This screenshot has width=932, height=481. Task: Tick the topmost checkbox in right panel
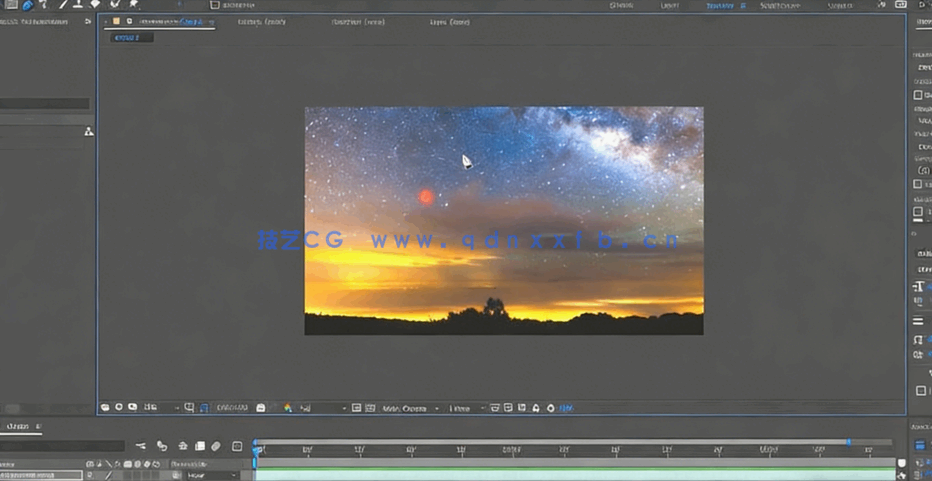point(918,95)
